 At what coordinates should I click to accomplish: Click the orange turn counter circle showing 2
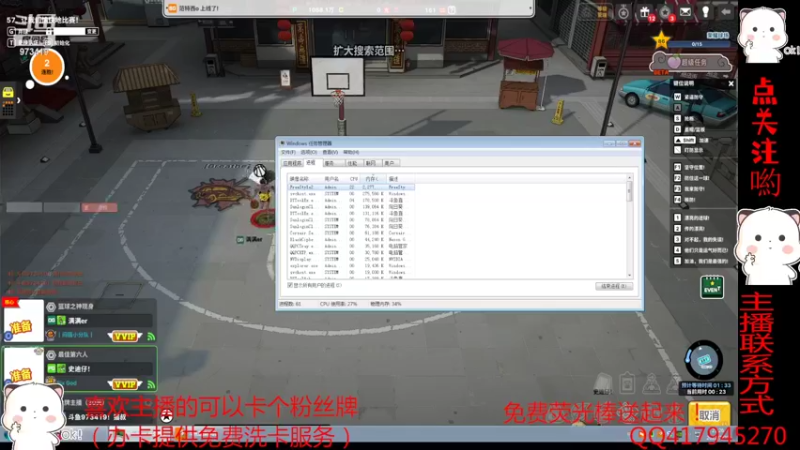[47, 67]
